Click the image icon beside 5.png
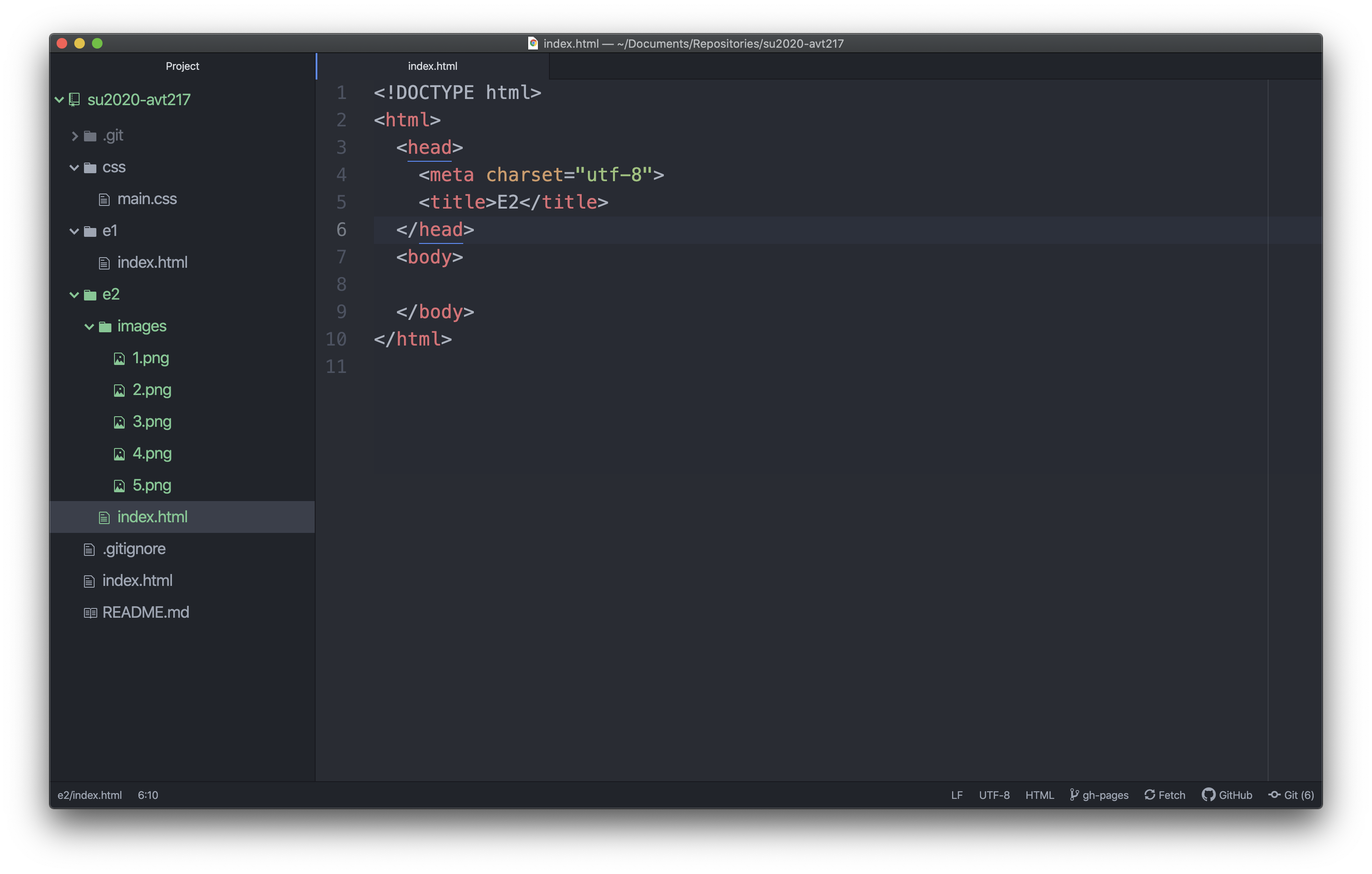 coord(119,486)
